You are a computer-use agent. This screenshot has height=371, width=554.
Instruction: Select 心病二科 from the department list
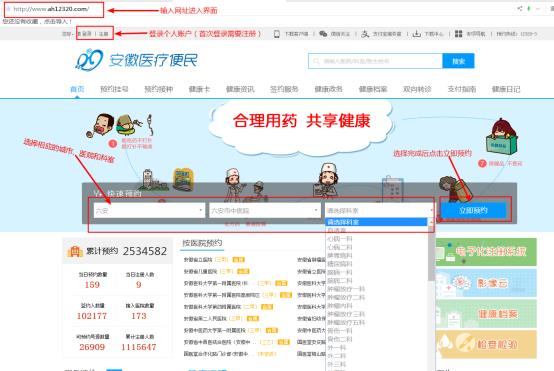tap(340, 247)
